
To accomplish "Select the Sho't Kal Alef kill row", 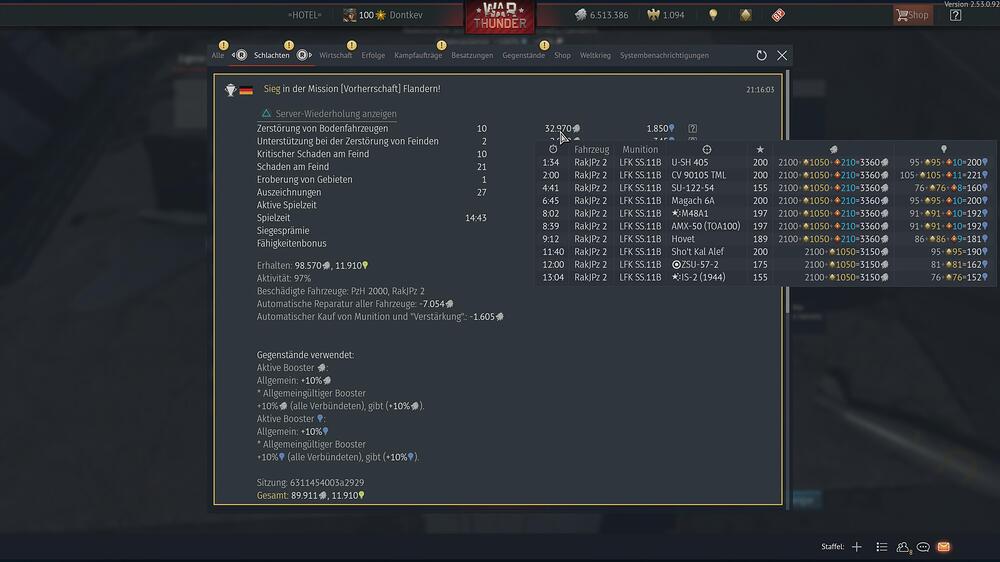I will [x=764, y=251].
